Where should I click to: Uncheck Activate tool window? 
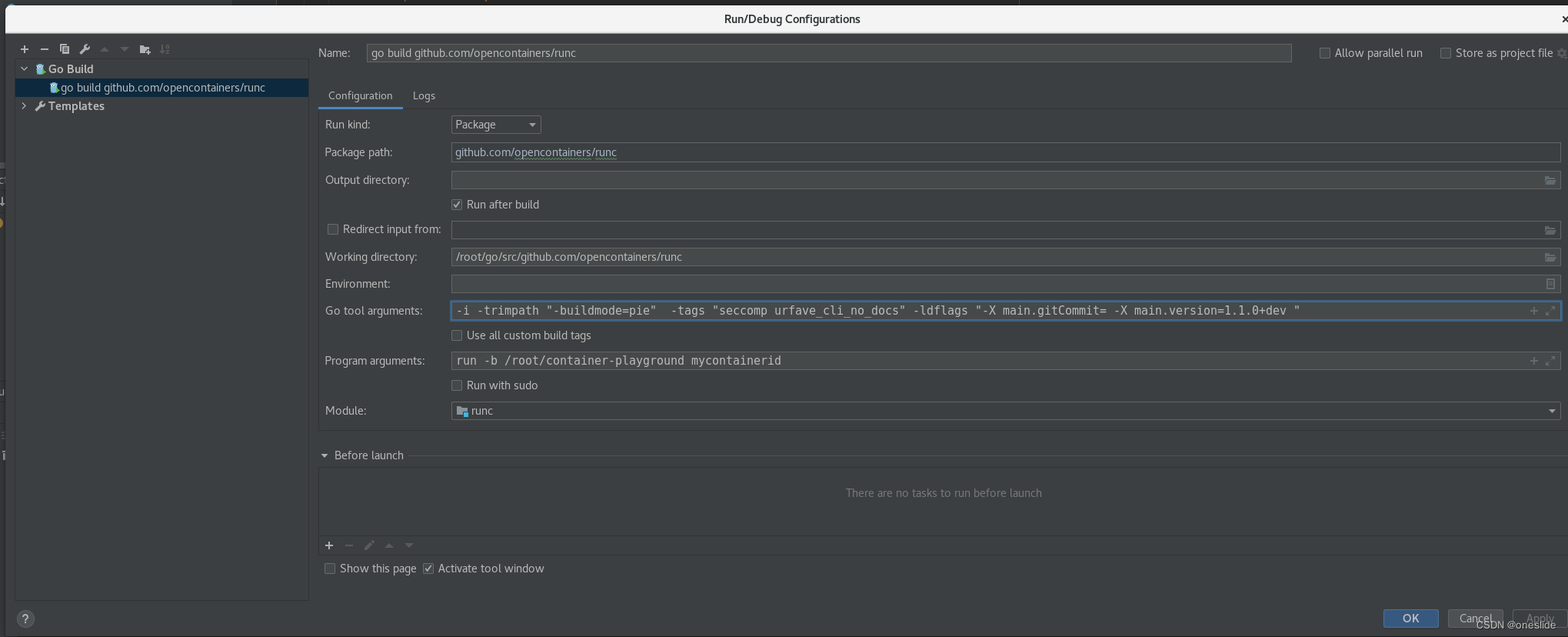(428, 569)
